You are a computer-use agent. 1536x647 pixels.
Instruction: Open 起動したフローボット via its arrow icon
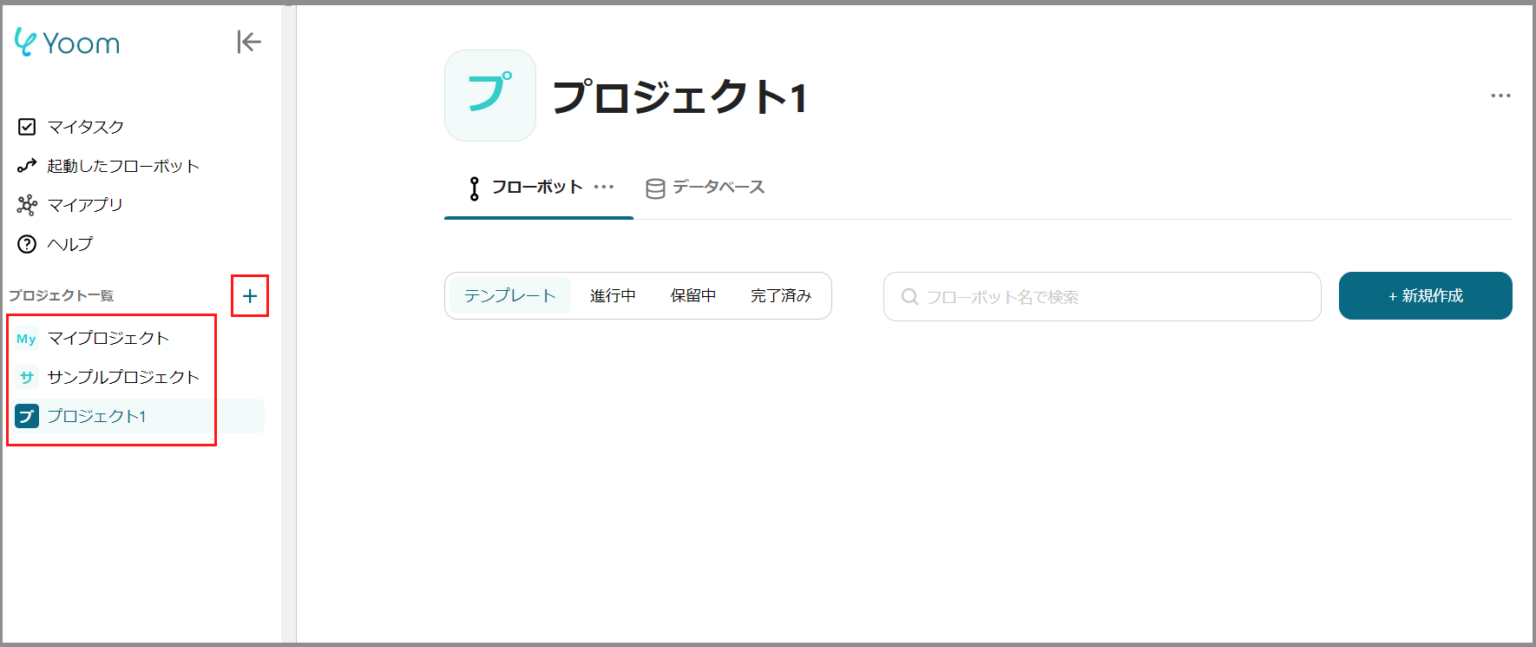pyautogui.click(x=27, y=165)
